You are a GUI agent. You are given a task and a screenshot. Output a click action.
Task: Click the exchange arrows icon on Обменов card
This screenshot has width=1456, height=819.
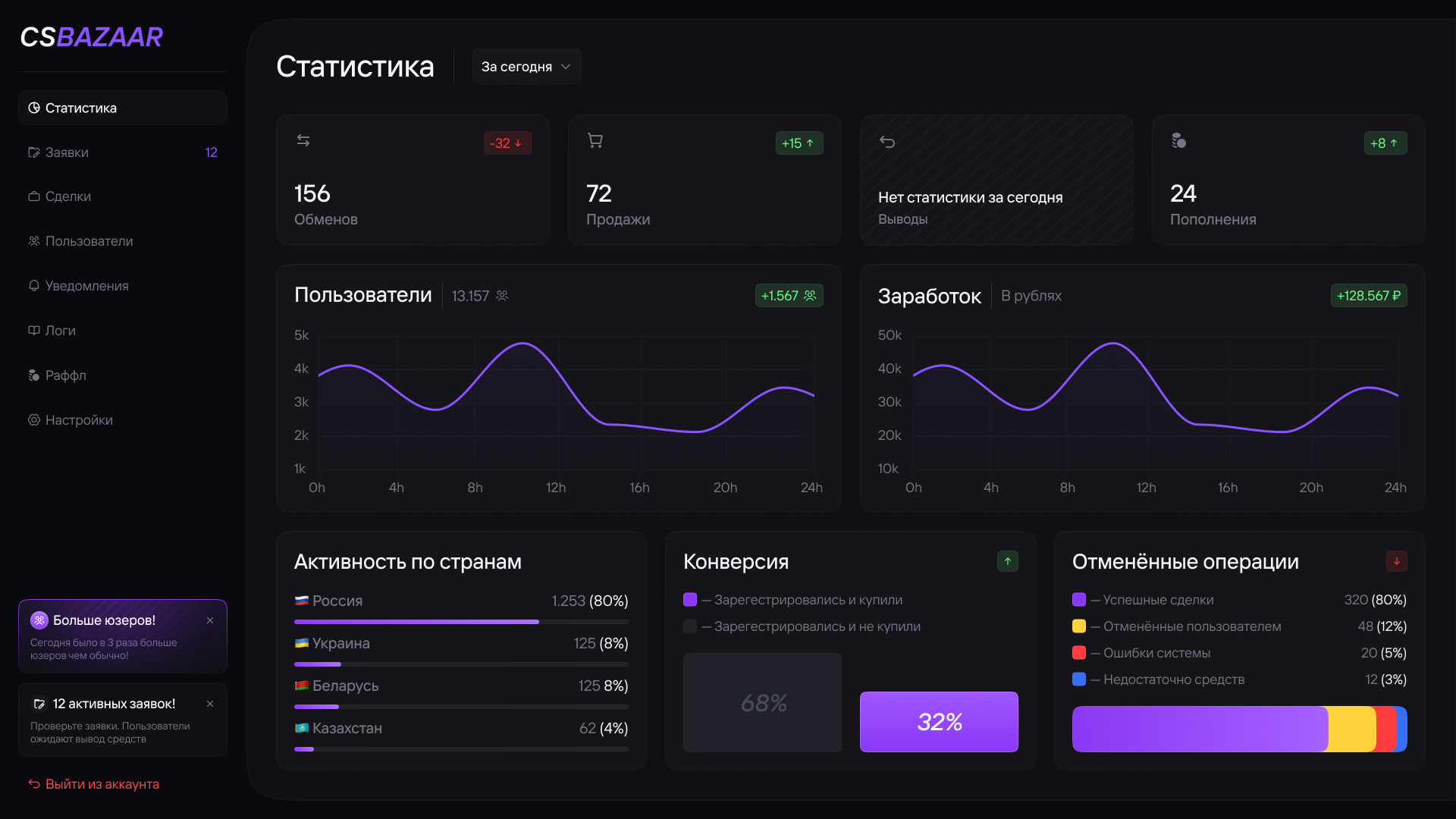point(303,140)
